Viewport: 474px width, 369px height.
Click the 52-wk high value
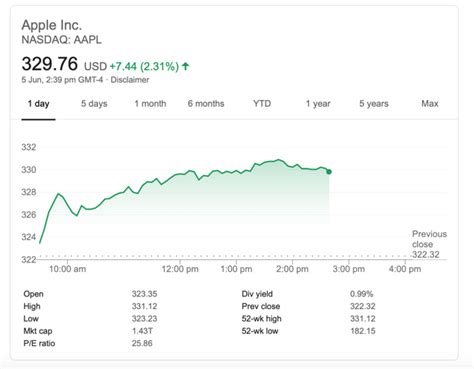[363, 319]
